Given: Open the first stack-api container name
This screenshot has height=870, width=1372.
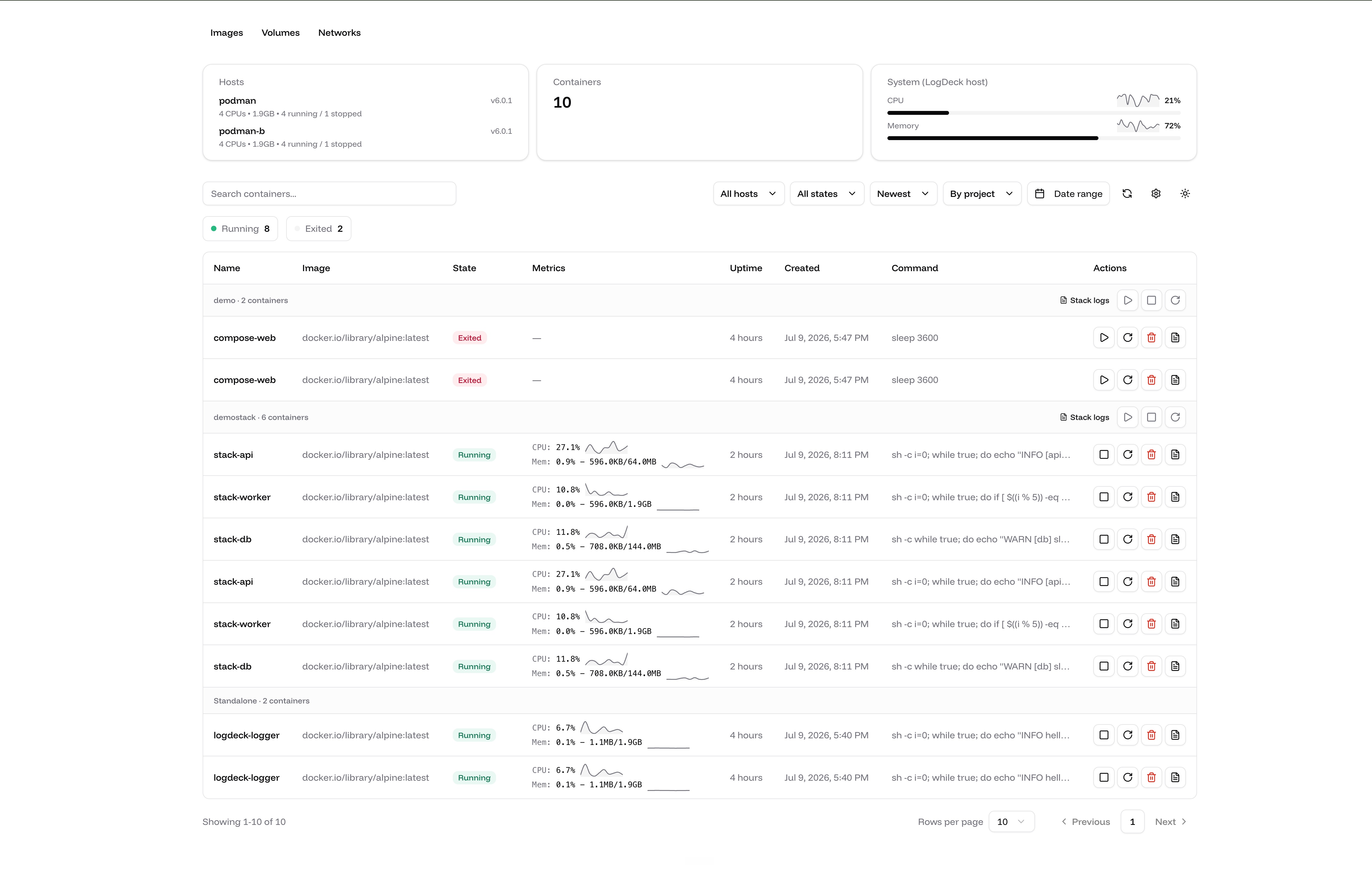Looking at the screenshot, I should pyautogui.click(x=233, y=455).
